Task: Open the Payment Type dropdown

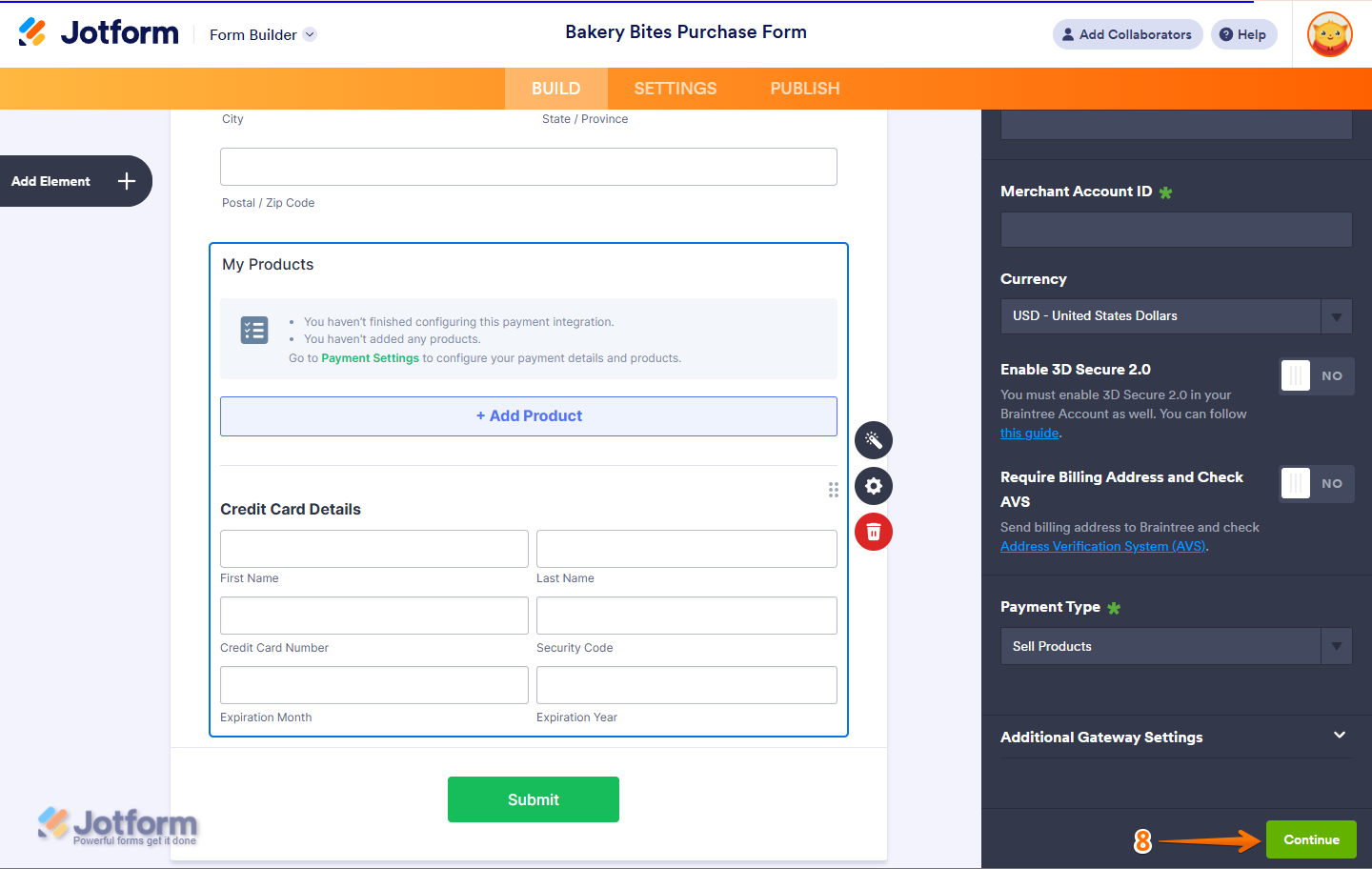Action: (1176, 646)
